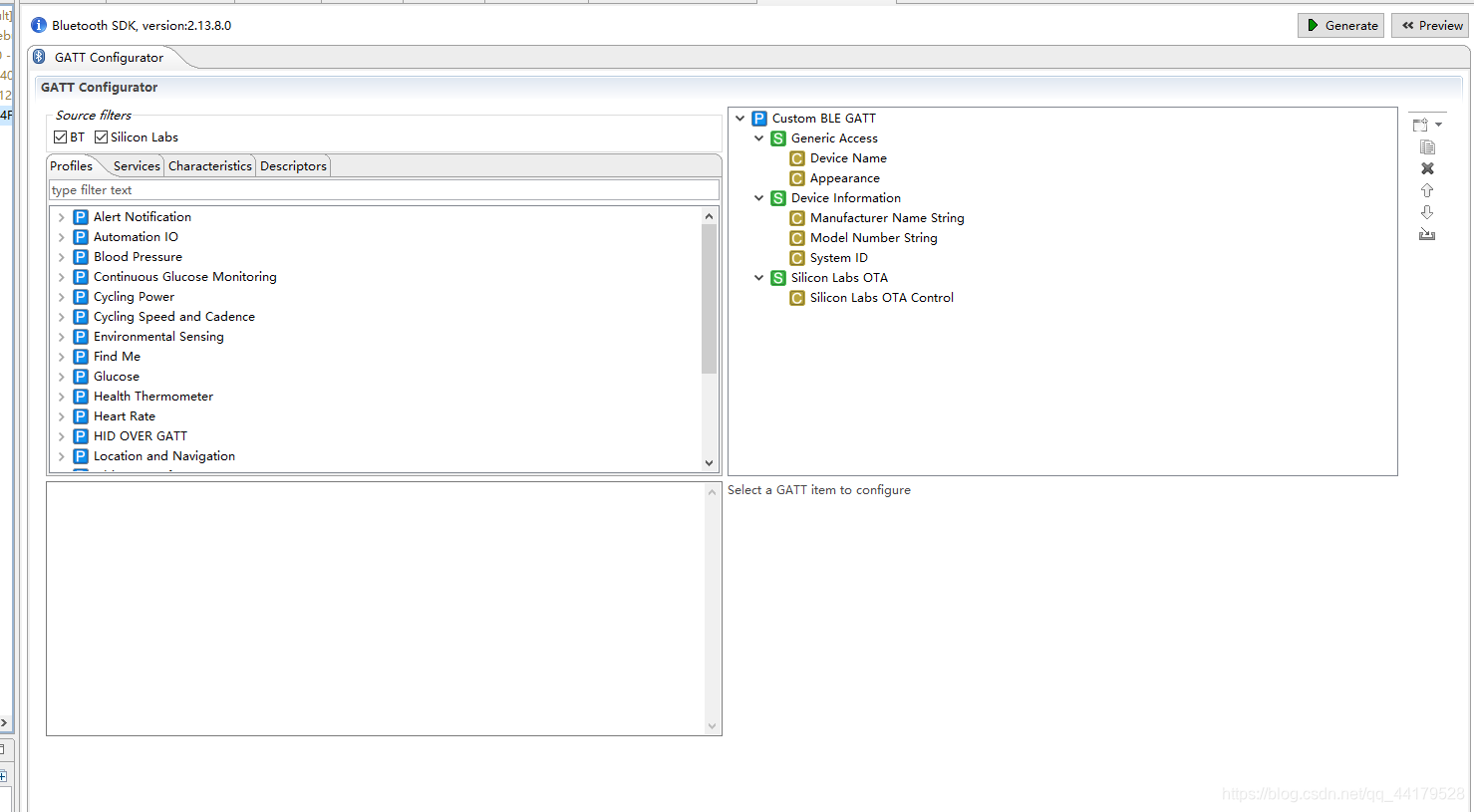Toggle the Silicon Labs source filter checkbox
This screenshot has width=1474, height=812.
(101, 137)
